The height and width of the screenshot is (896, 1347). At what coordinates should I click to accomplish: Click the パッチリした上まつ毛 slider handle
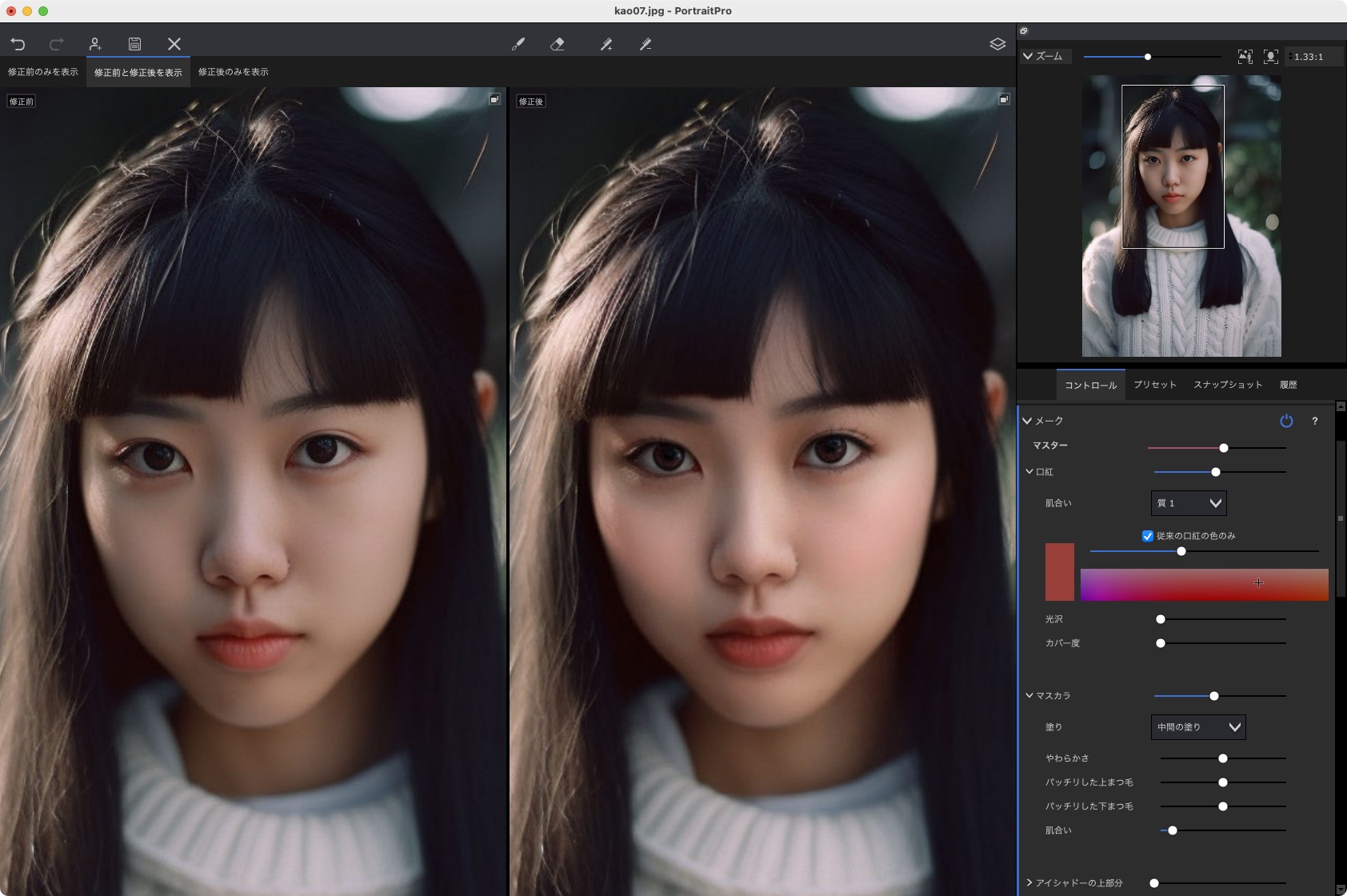1223,782
